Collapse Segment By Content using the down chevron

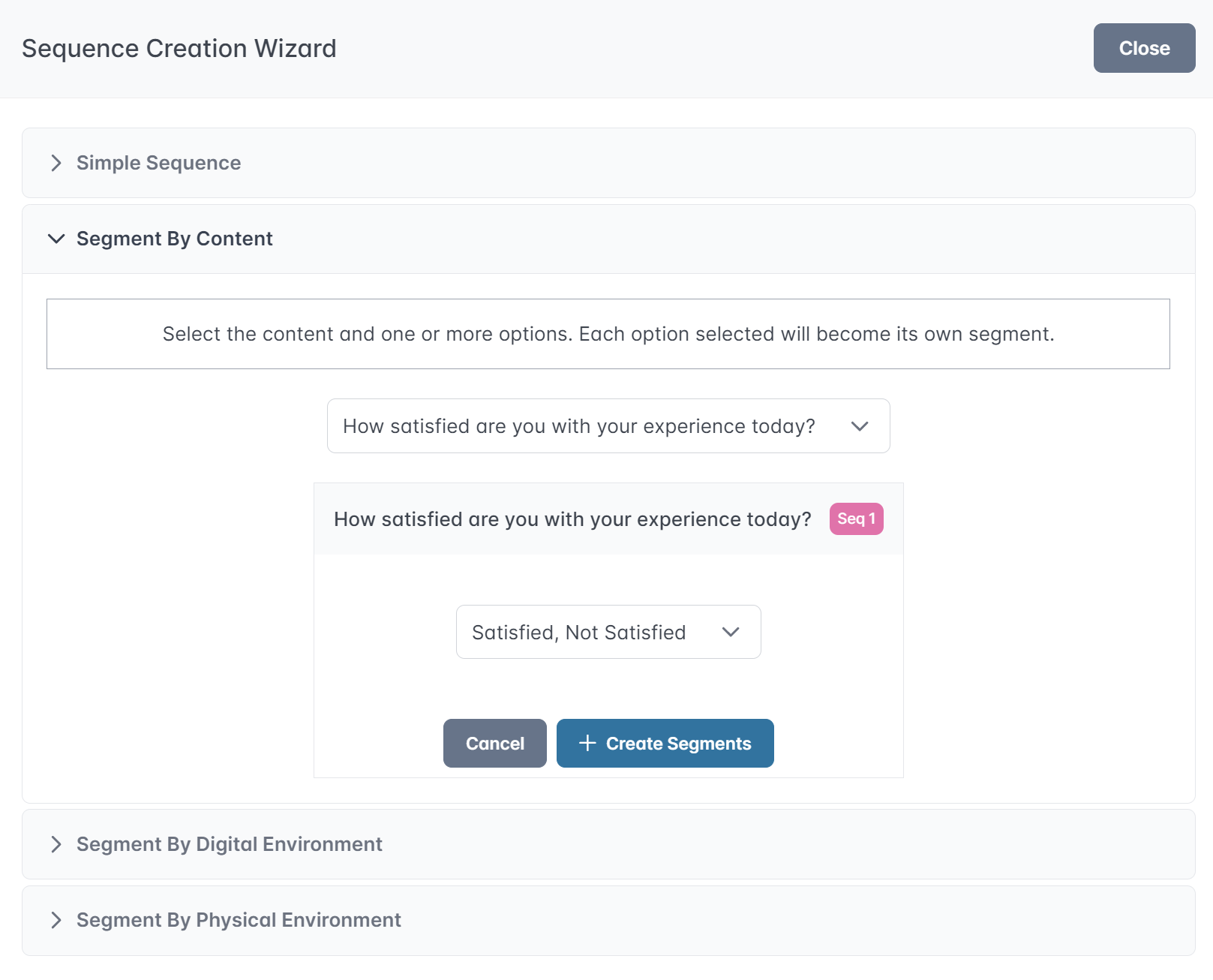(56, 239)
